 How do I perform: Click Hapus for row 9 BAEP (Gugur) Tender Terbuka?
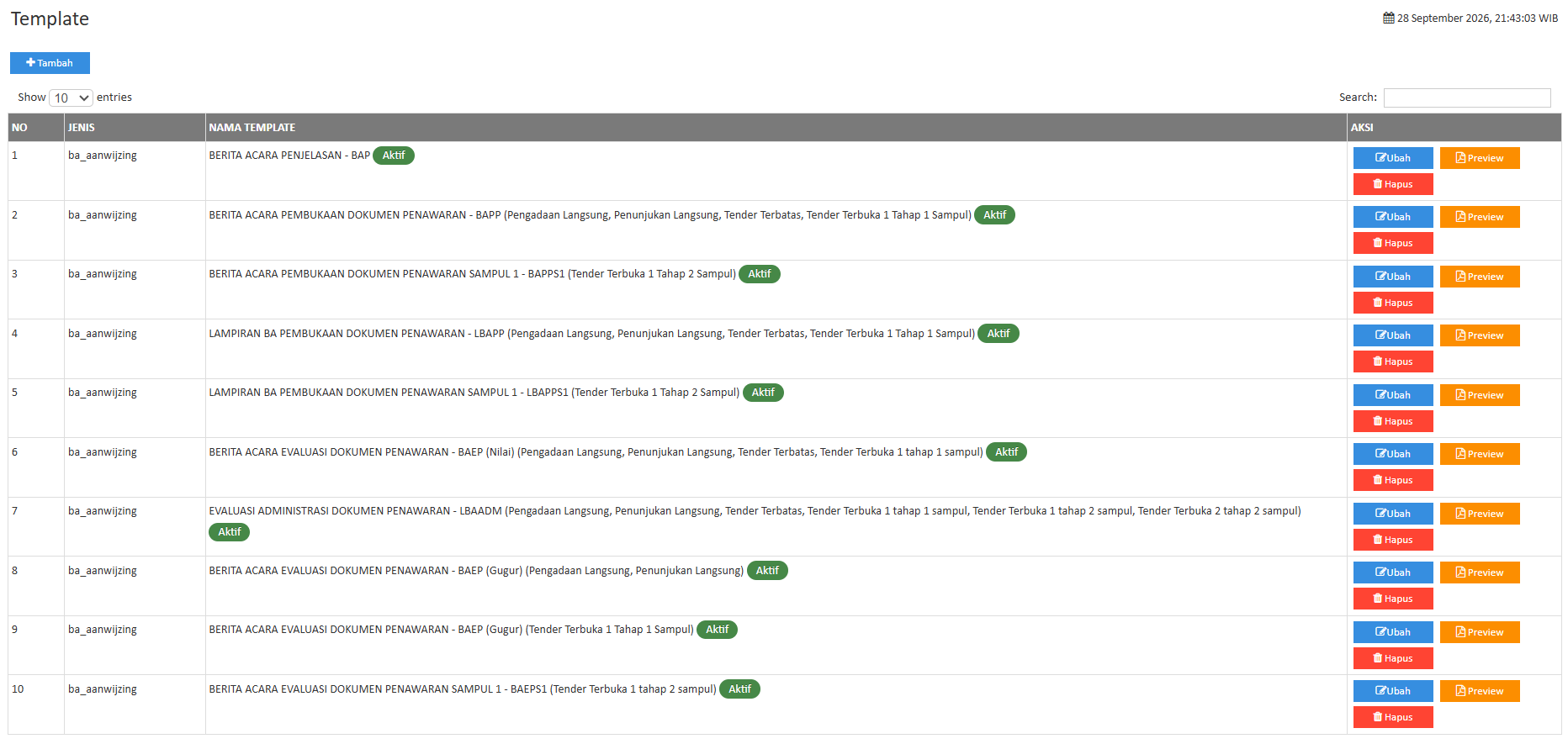click(x=1393, y=658)
